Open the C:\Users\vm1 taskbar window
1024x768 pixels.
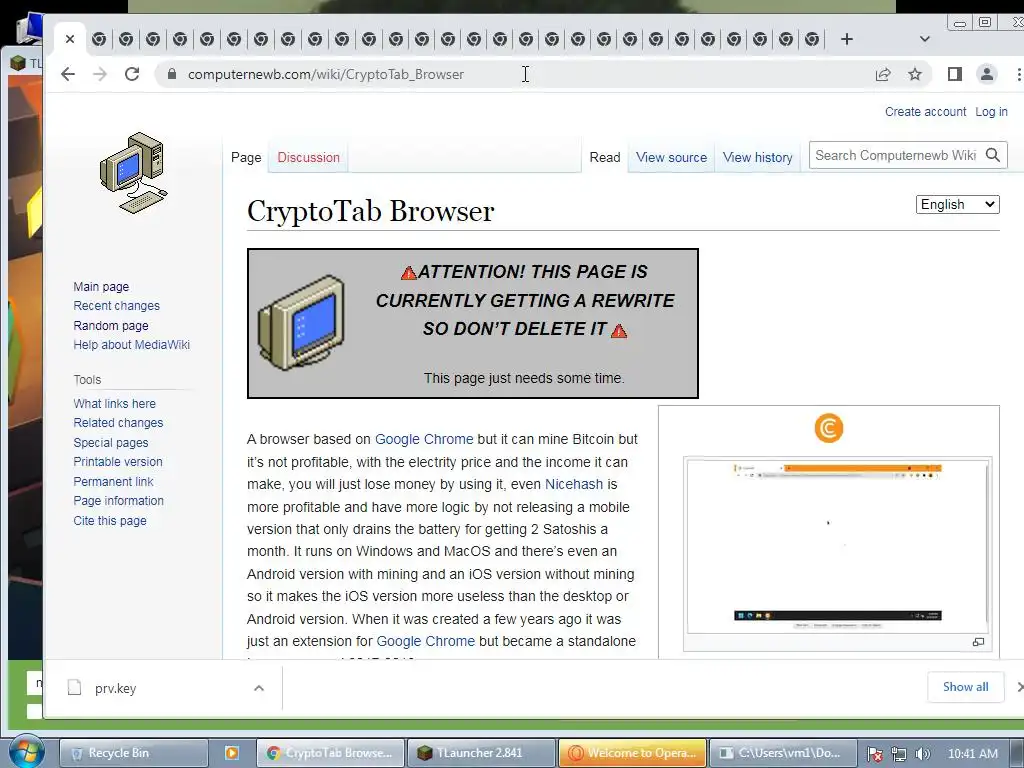(x=783, y=753)
